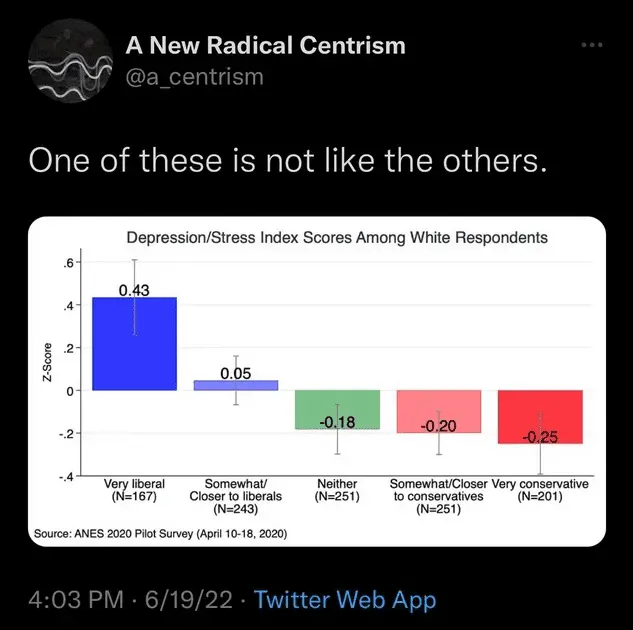Click the display name A New Radical Centrism

265,45
